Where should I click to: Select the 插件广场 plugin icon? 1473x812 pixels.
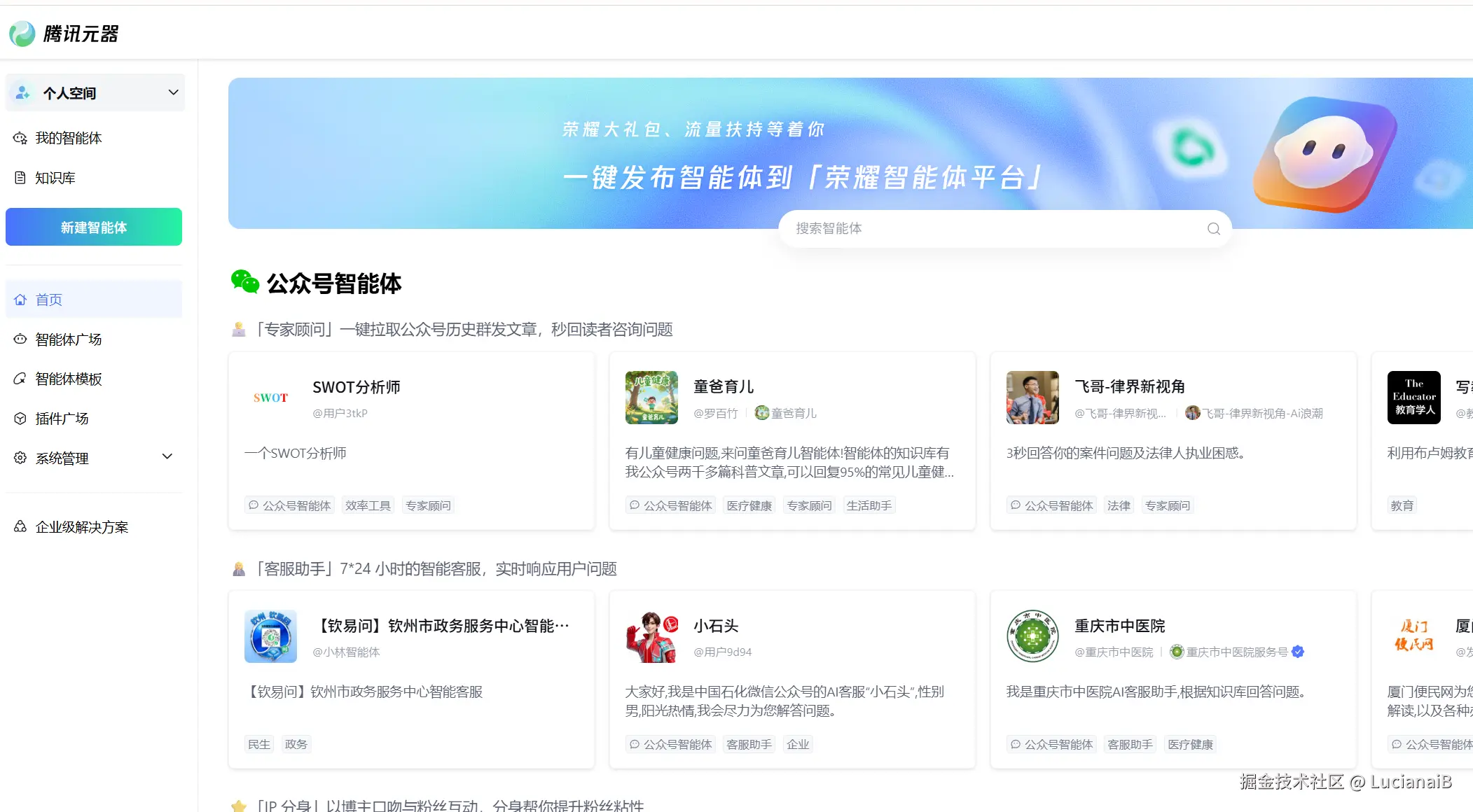pyautogui.click(x=20, y=418)
